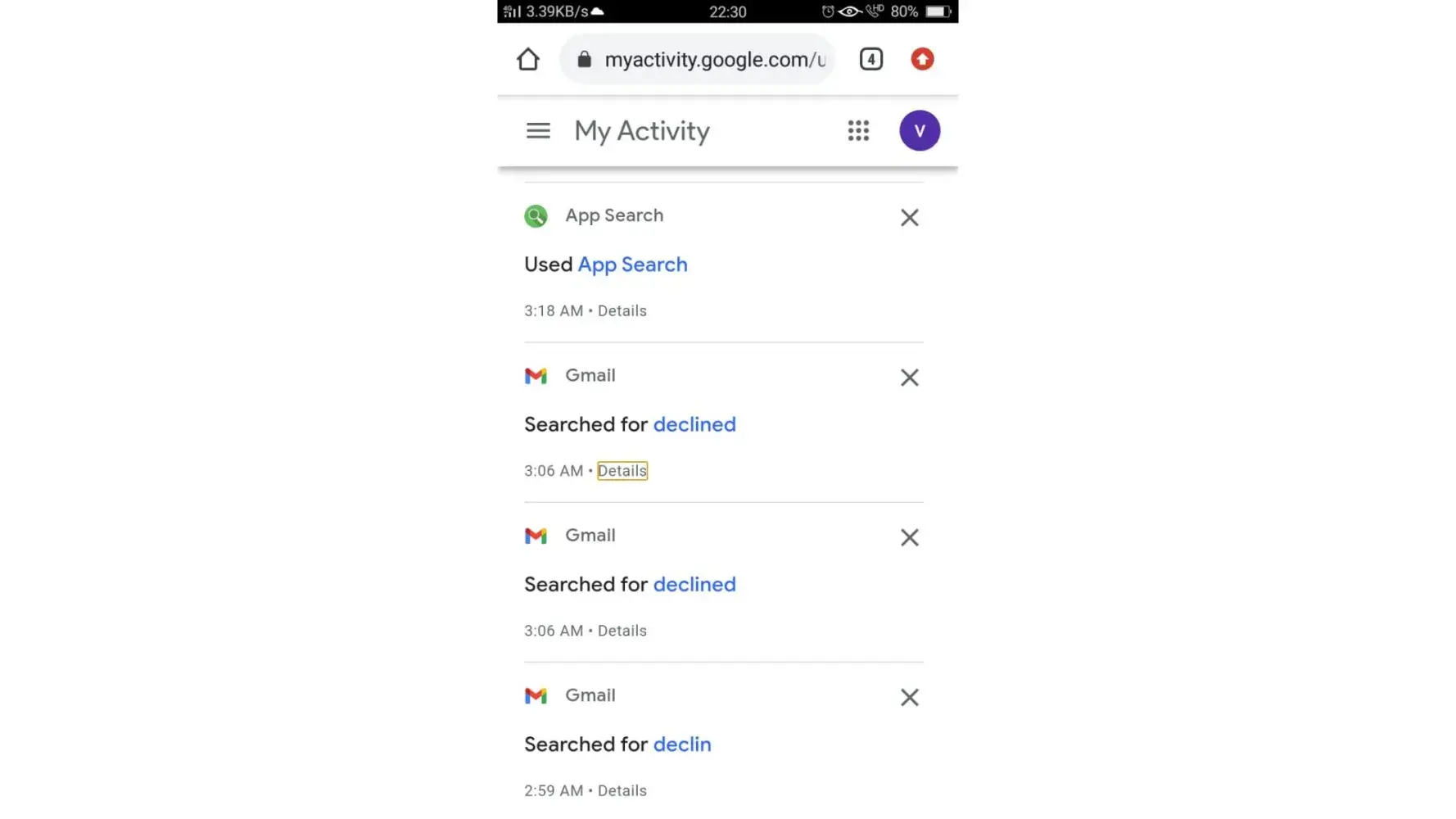This screenshot has width=1456, height=819.
Task: Open the second blue 'declined' search link
Action: click(694, 585)
